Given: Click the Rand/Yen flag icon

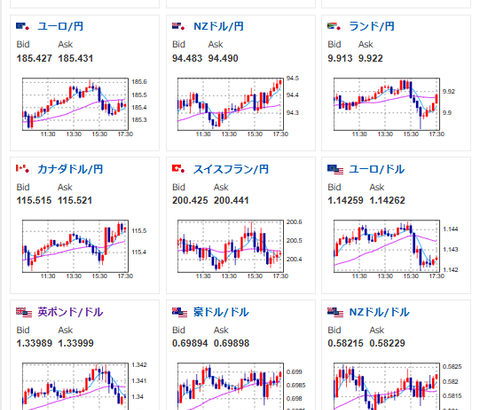Looking at the screenshot, I should [335, 26].
